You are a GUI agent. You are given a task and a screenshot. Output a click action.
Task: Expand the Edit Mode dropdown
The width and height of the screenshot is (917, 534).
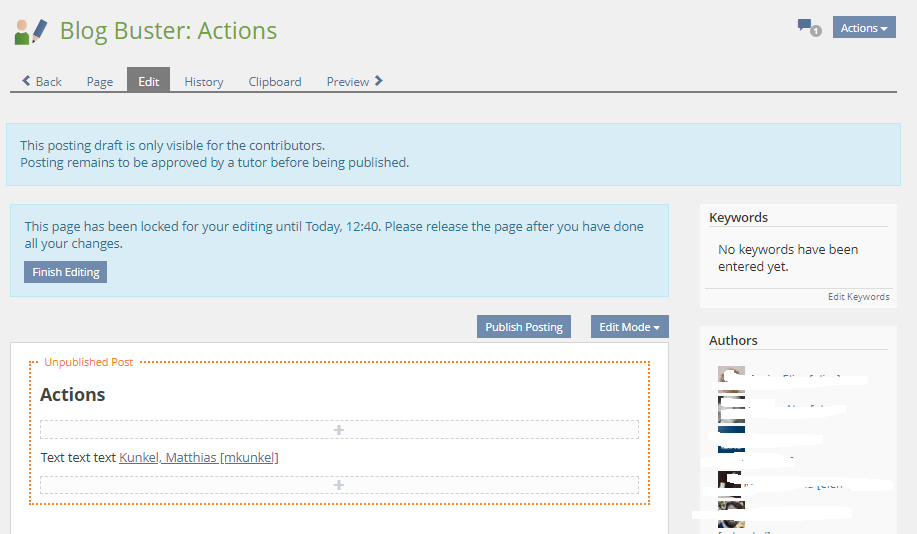tap(629, 327)
